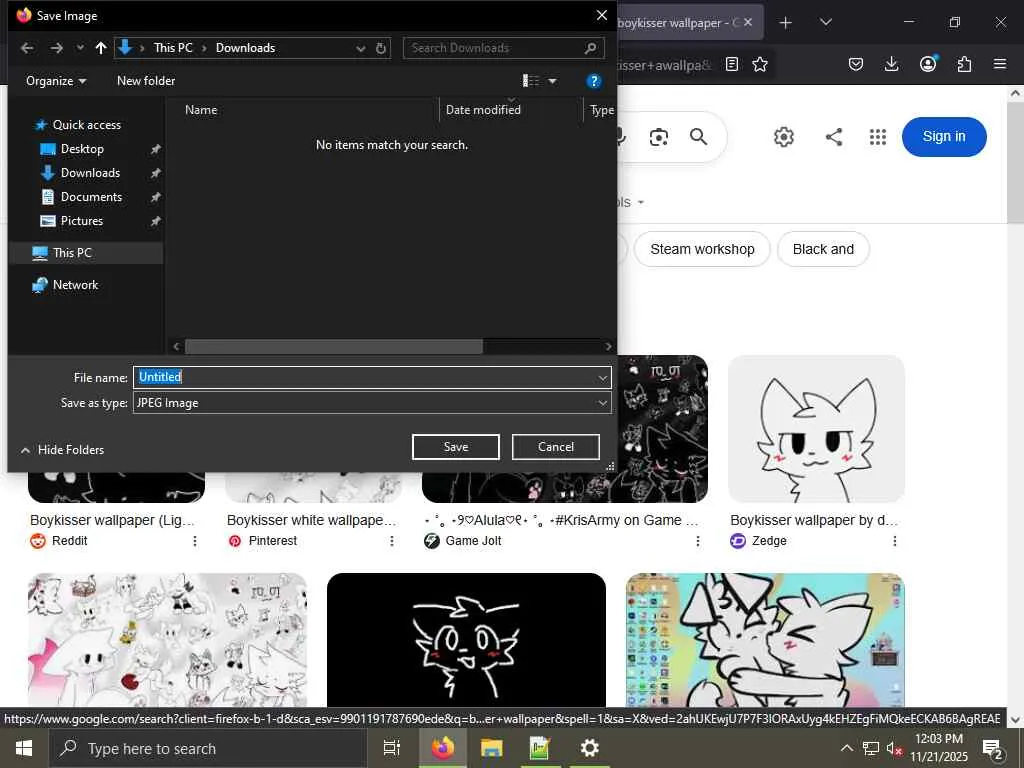
Task: Open Settings gear on taskbar
Action: pyautogui.click(x=589, y=748)
